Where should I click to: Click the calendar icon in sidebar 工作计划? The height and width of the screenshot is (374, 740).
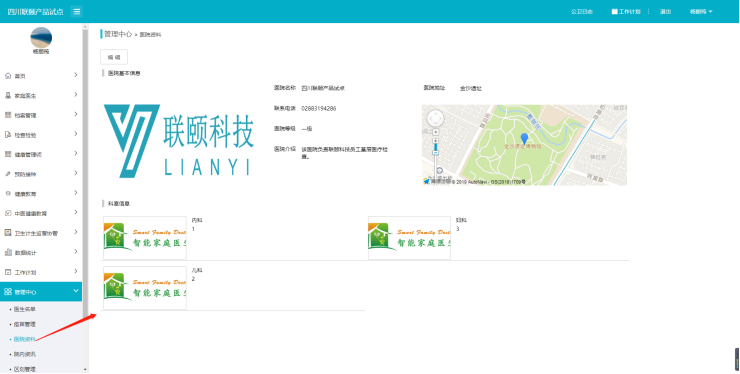click(x=8, y=272)
